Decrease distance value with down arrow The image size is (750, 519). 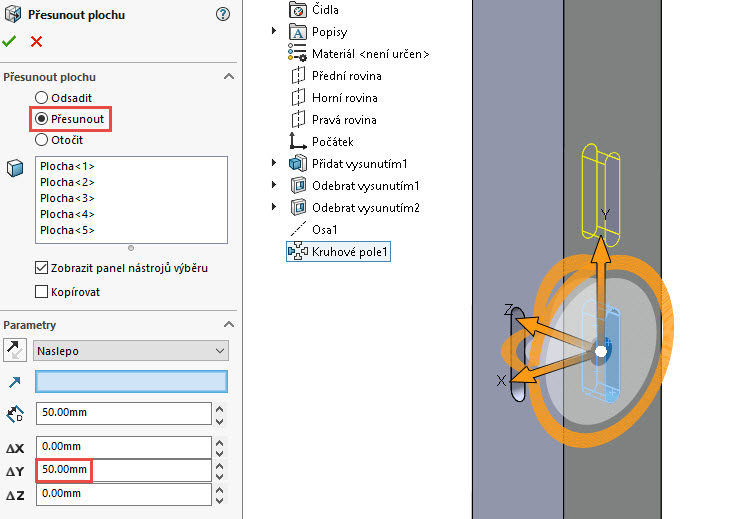click(x=220, y=421)
